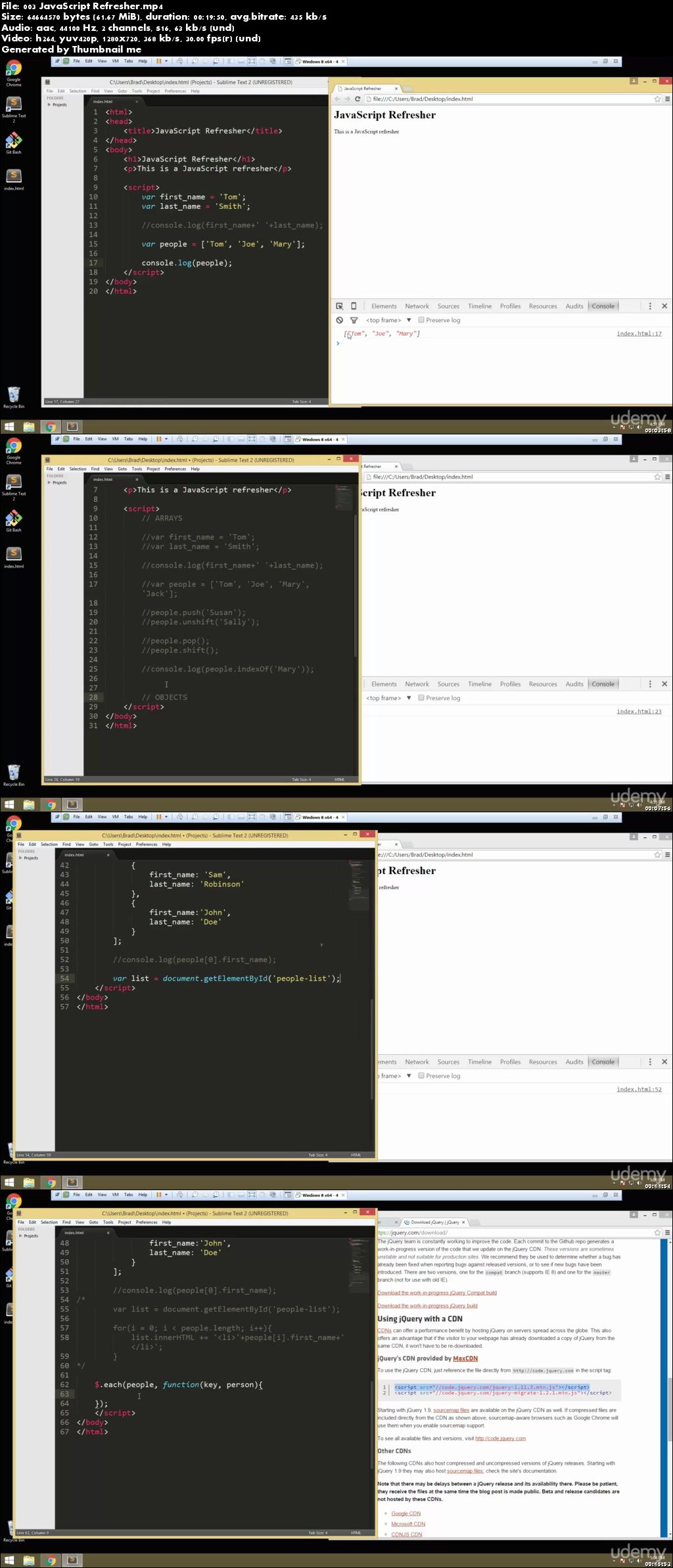Select index.html desktop file icon in first frame
The image size is (673, 1568).
pyautogui.click(x=14, y=179)
